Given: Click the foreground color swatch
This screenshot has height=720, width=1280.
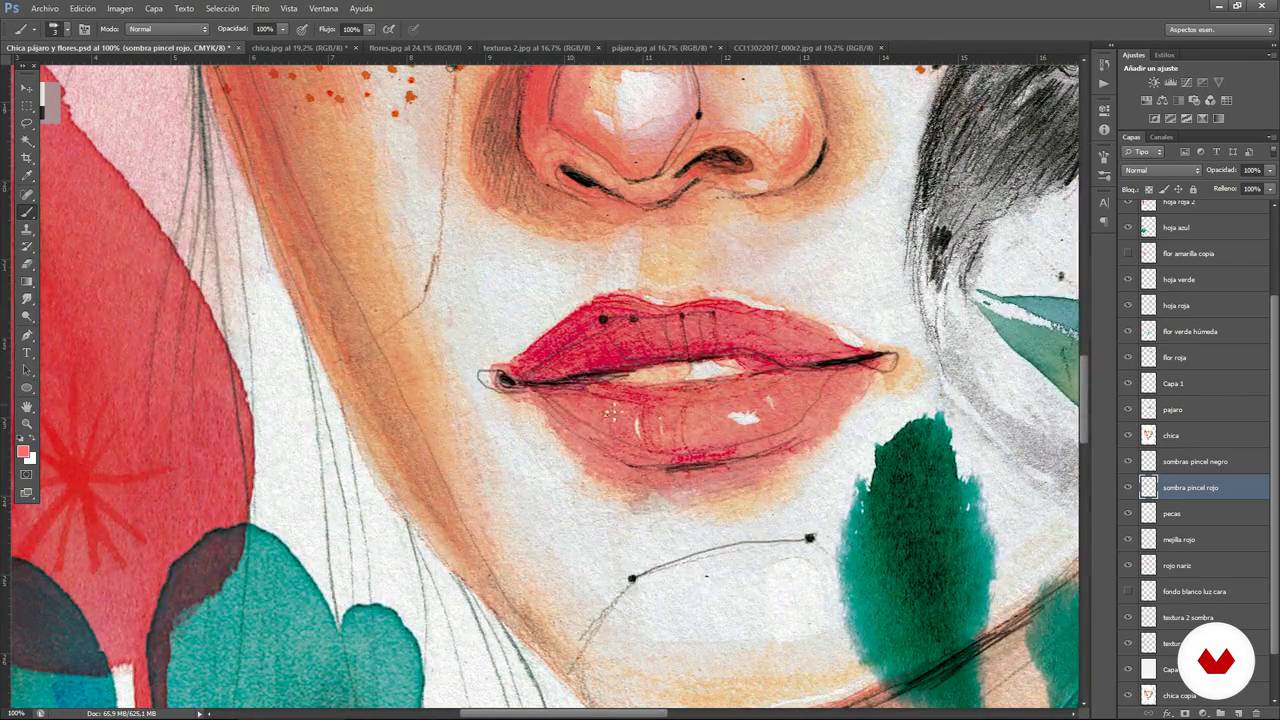Looking at the screenshot, I should coord(23,452).
